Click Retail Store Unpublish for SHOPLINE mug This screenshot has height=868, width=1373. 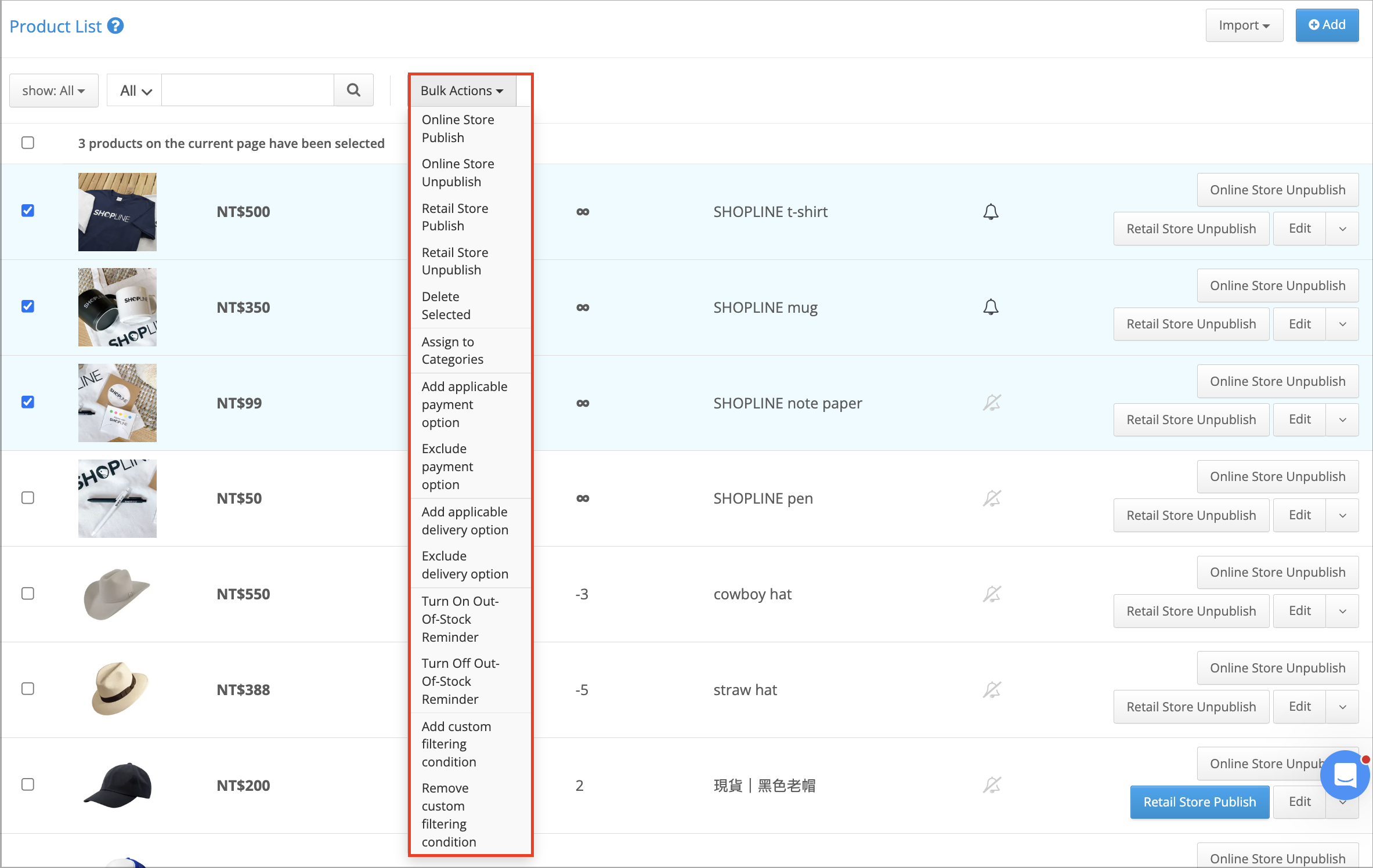[1191, 324]
